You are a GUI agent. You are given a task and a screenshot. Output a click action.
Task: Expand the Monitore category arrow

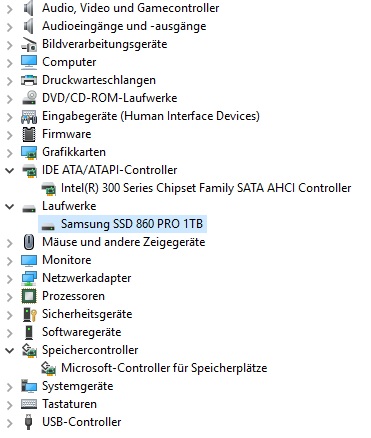(10, 260)
